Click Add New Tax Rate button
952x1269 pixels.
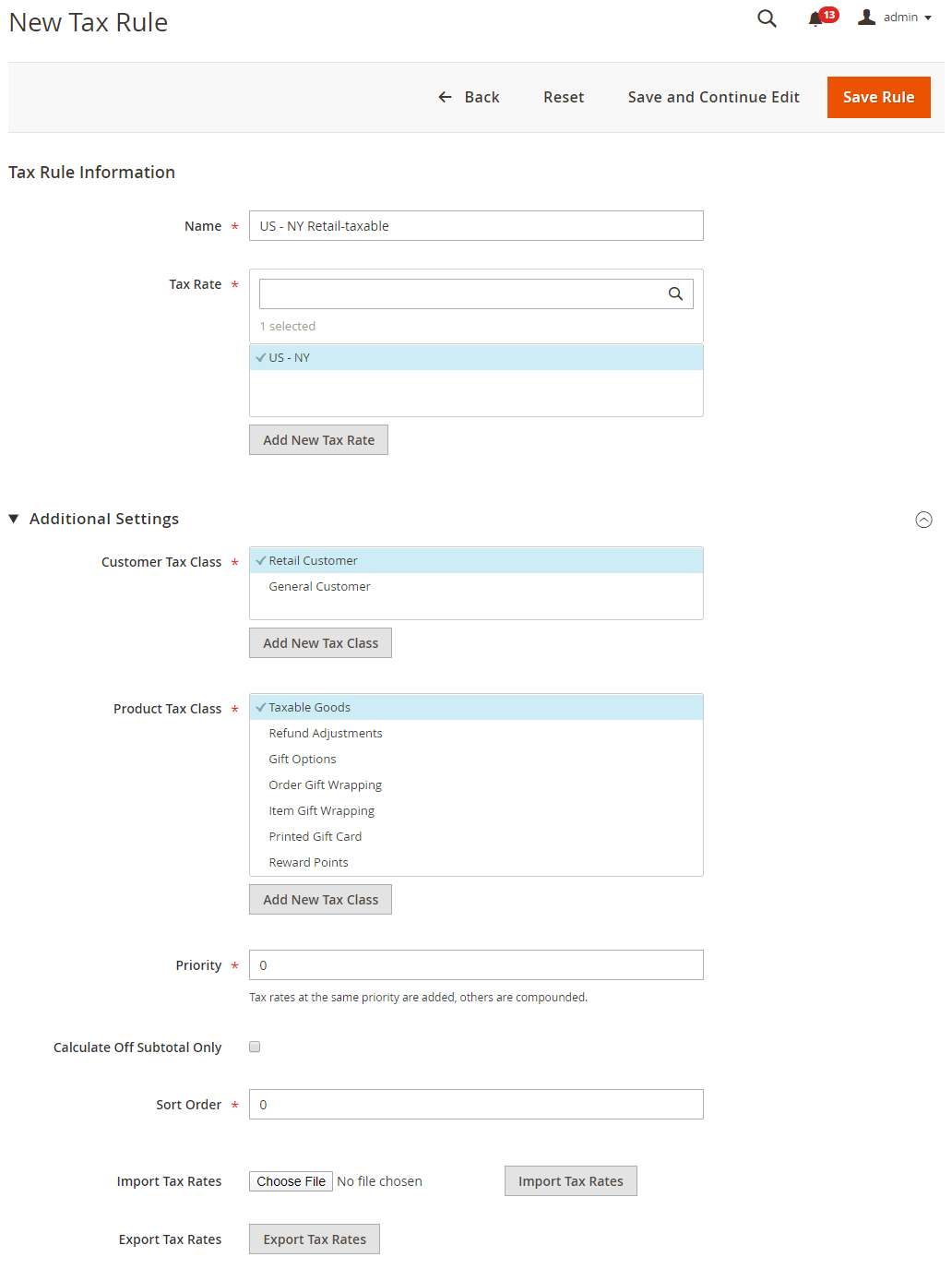[318, 440]
